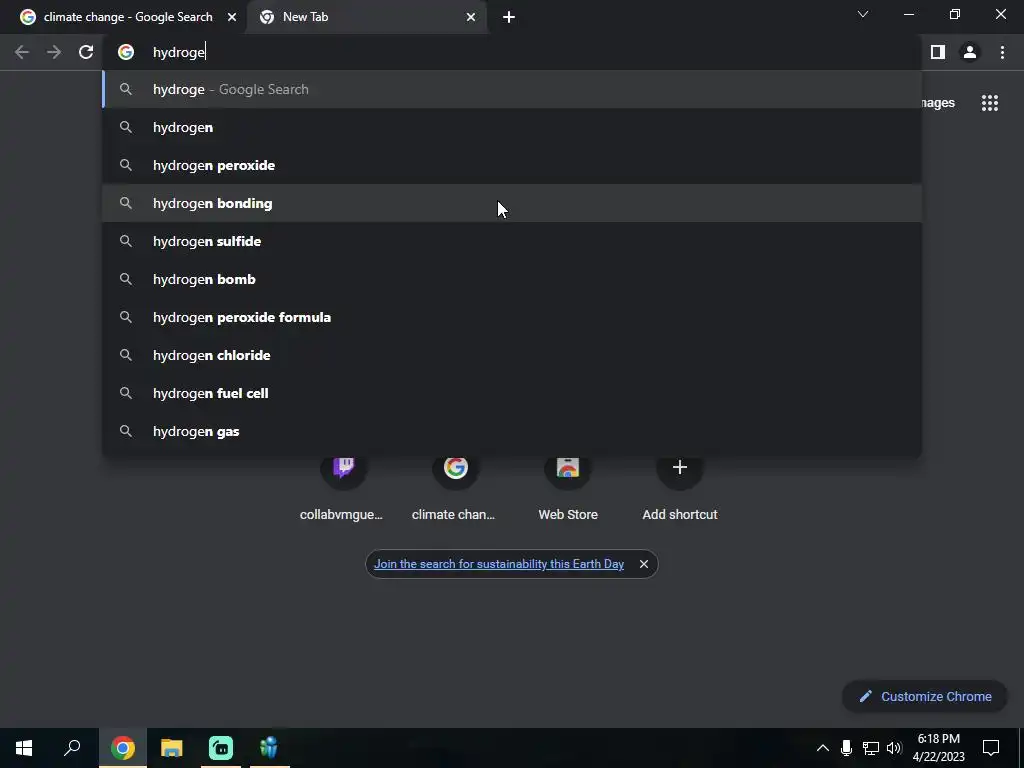Pick the 'hydrogen gas' suggestion

[x=512, y=431]
